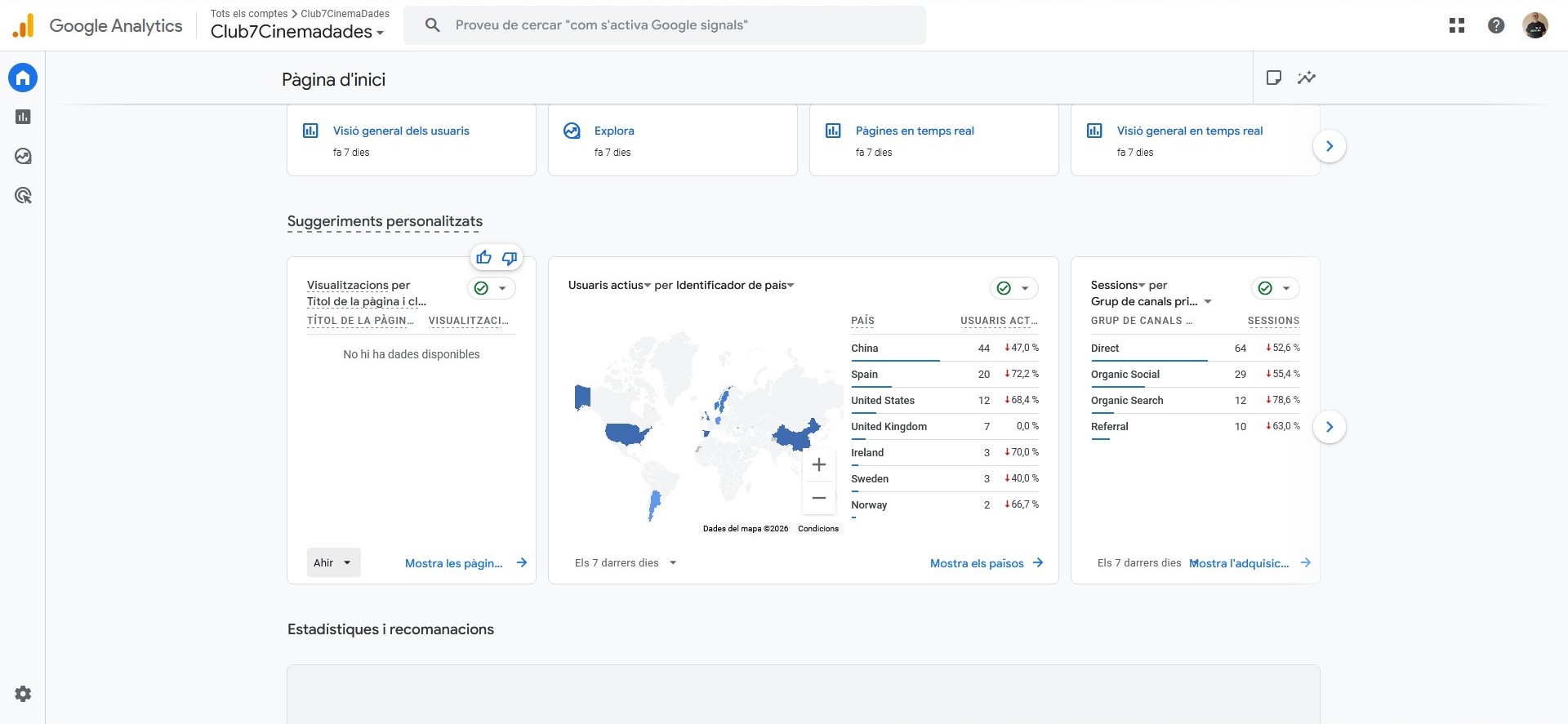This screenshot has height=724, width=1568.
Task: Open the Insights sparkline icon
Action: 1307,78
